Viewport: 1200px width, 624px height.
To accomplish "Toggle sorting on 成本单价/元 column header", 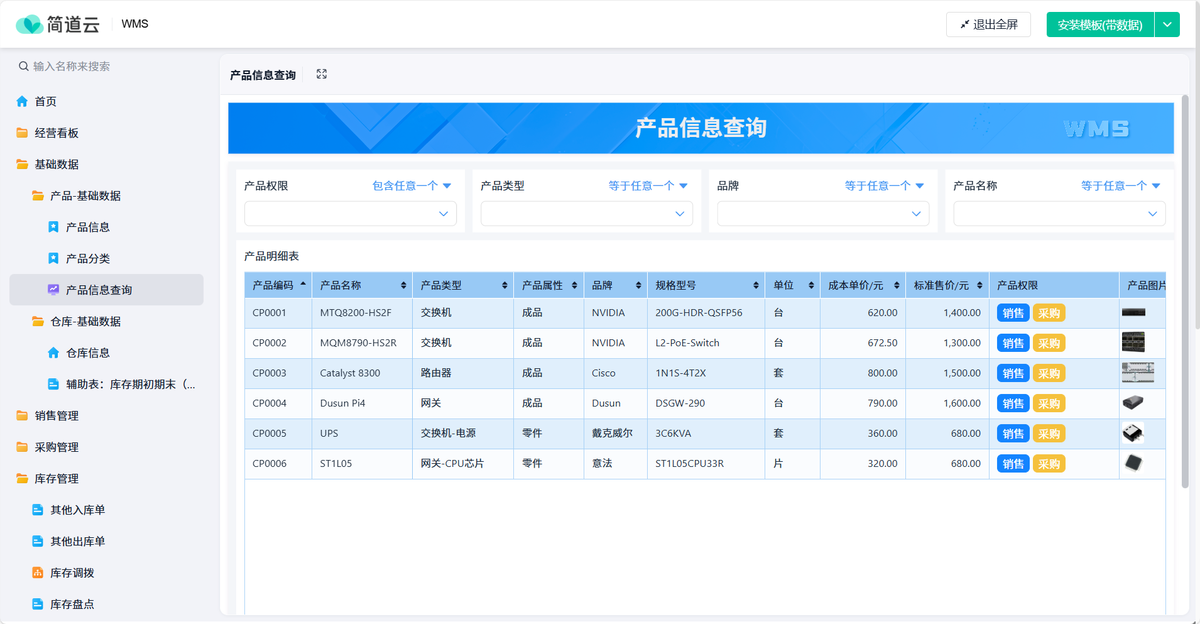I will tap(862, 285).
